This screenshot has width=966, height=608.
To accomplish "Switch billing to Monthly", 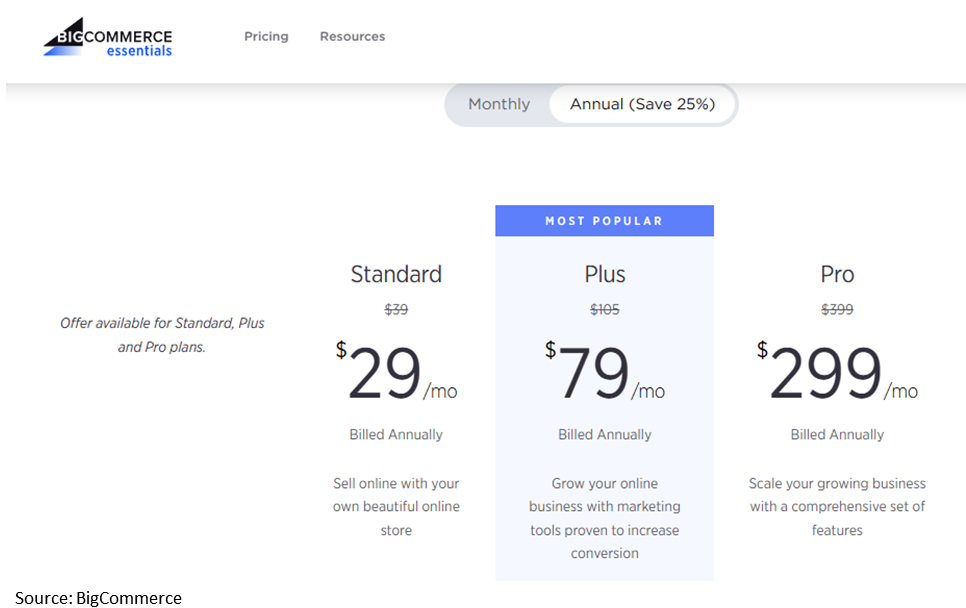I will tap(499, 104).
